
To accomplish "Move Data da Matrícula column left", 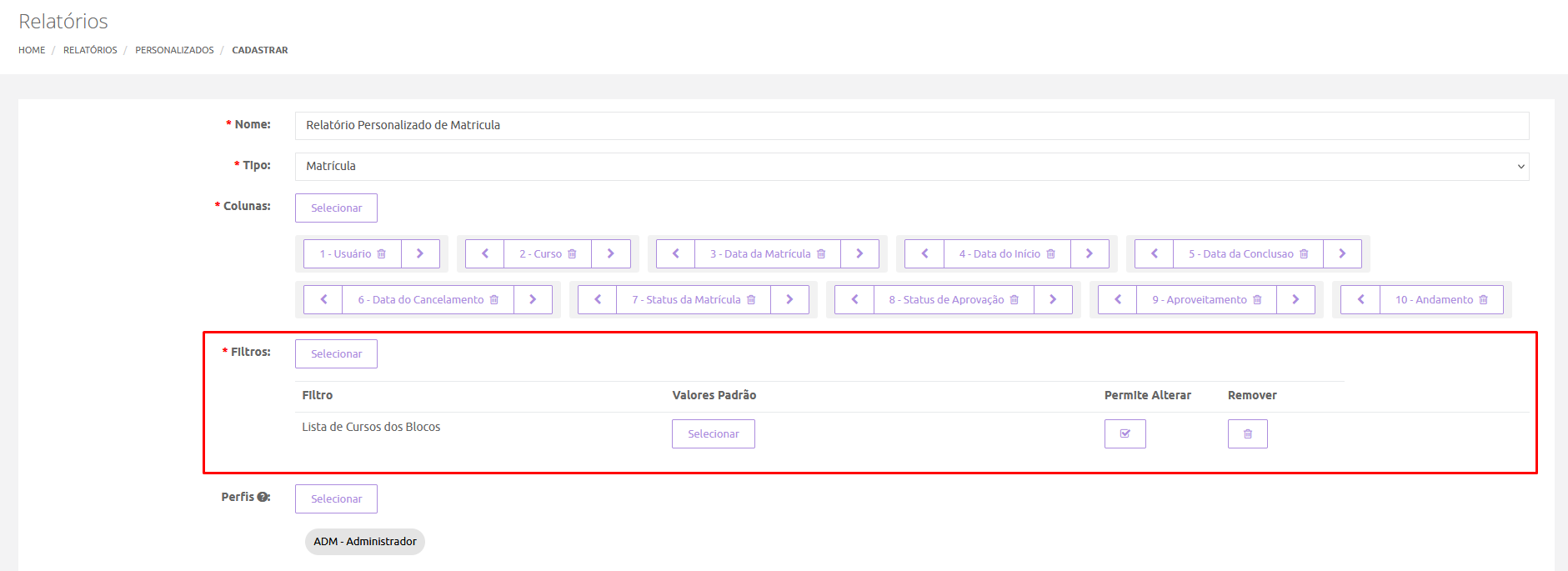I will [x=675, y=254].
